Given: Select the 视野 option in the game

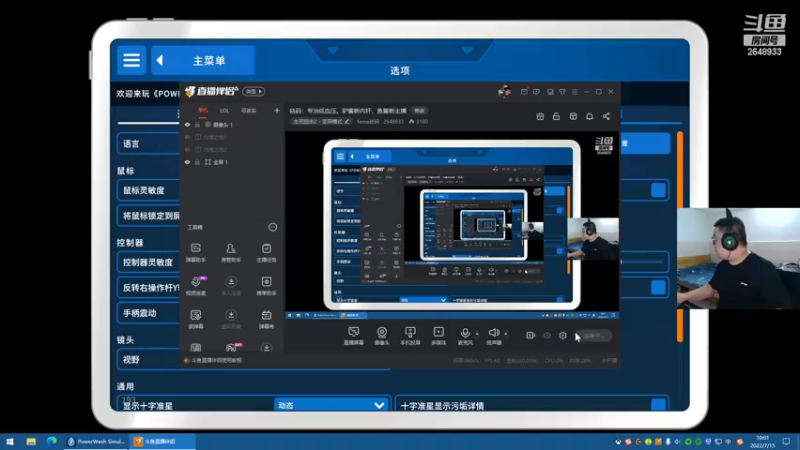Looking at the screenshot, I should pyautogui.click(x=148, y=360).
